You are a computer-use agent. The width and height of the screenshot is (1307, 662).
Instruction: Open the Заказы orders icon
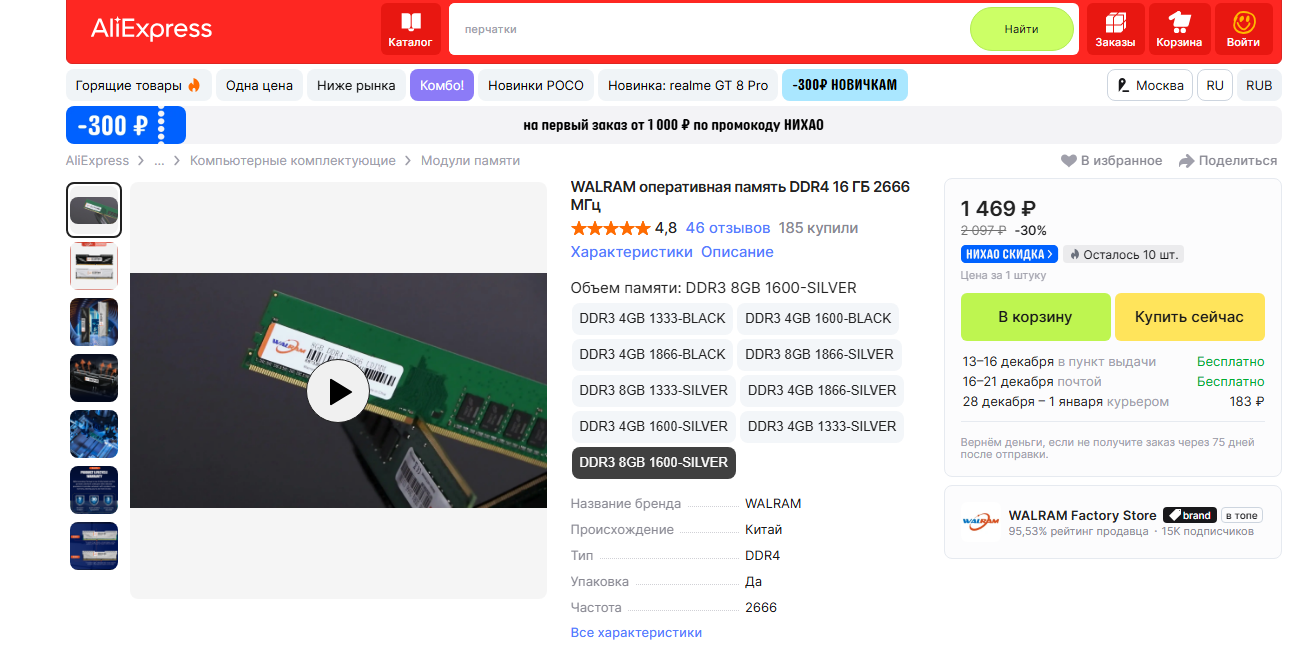pyautogui.click(x=1115, y=29)
